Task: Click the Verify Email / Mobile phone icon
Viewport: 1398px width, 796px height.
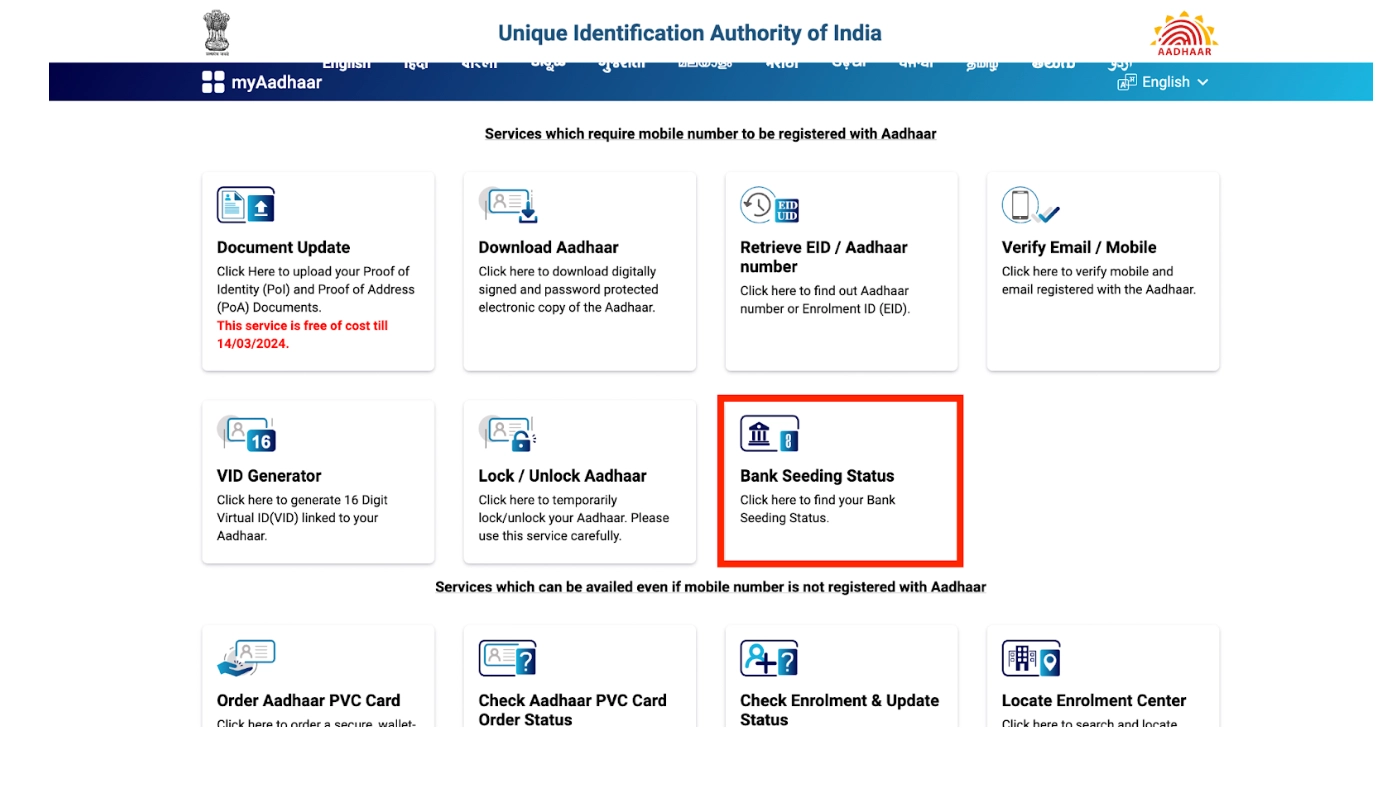Action: point(1031,205)
